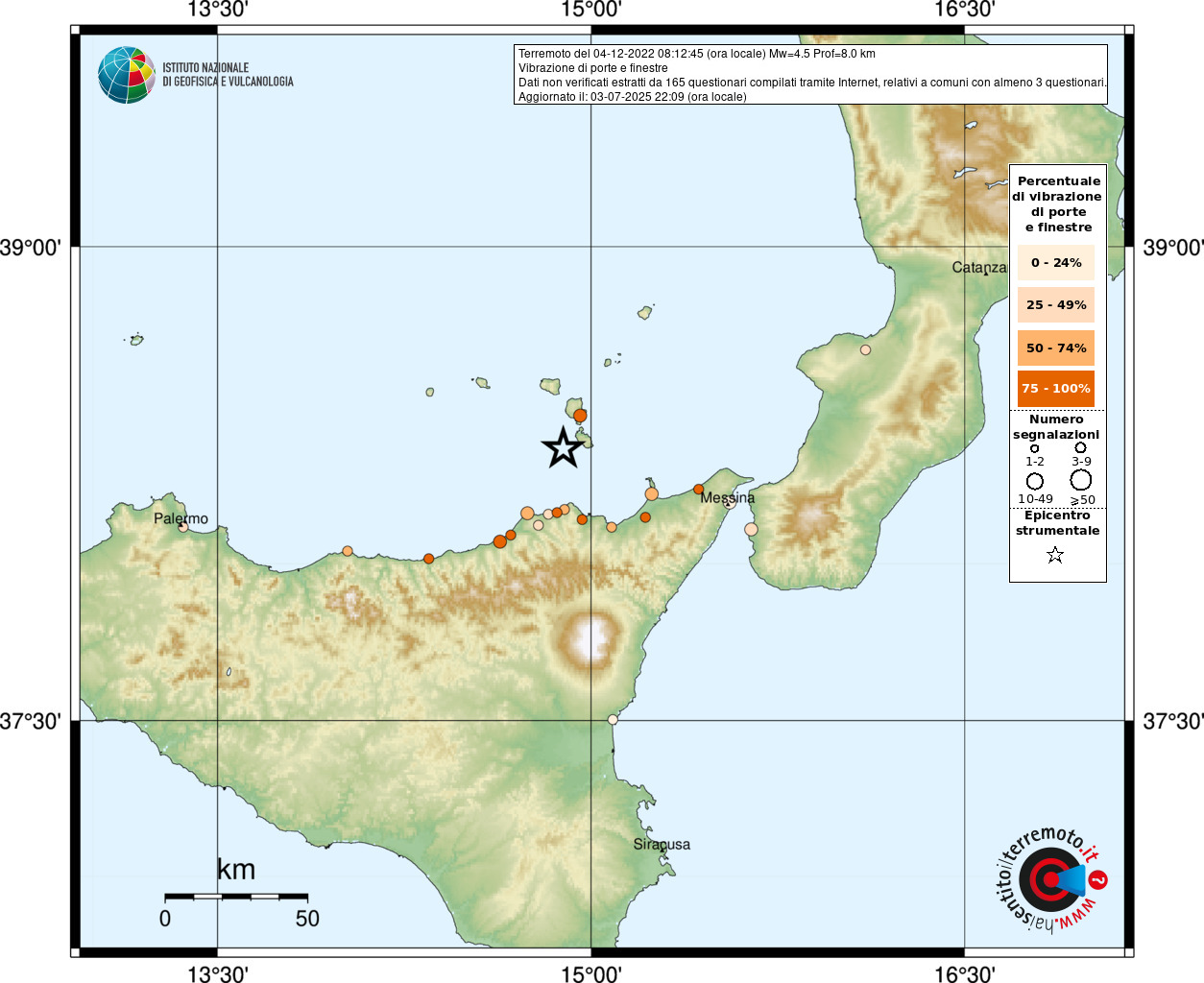Pick the 75 - 100% color swatch
The image size is (1204, 983).
(x=1055, y=388)
